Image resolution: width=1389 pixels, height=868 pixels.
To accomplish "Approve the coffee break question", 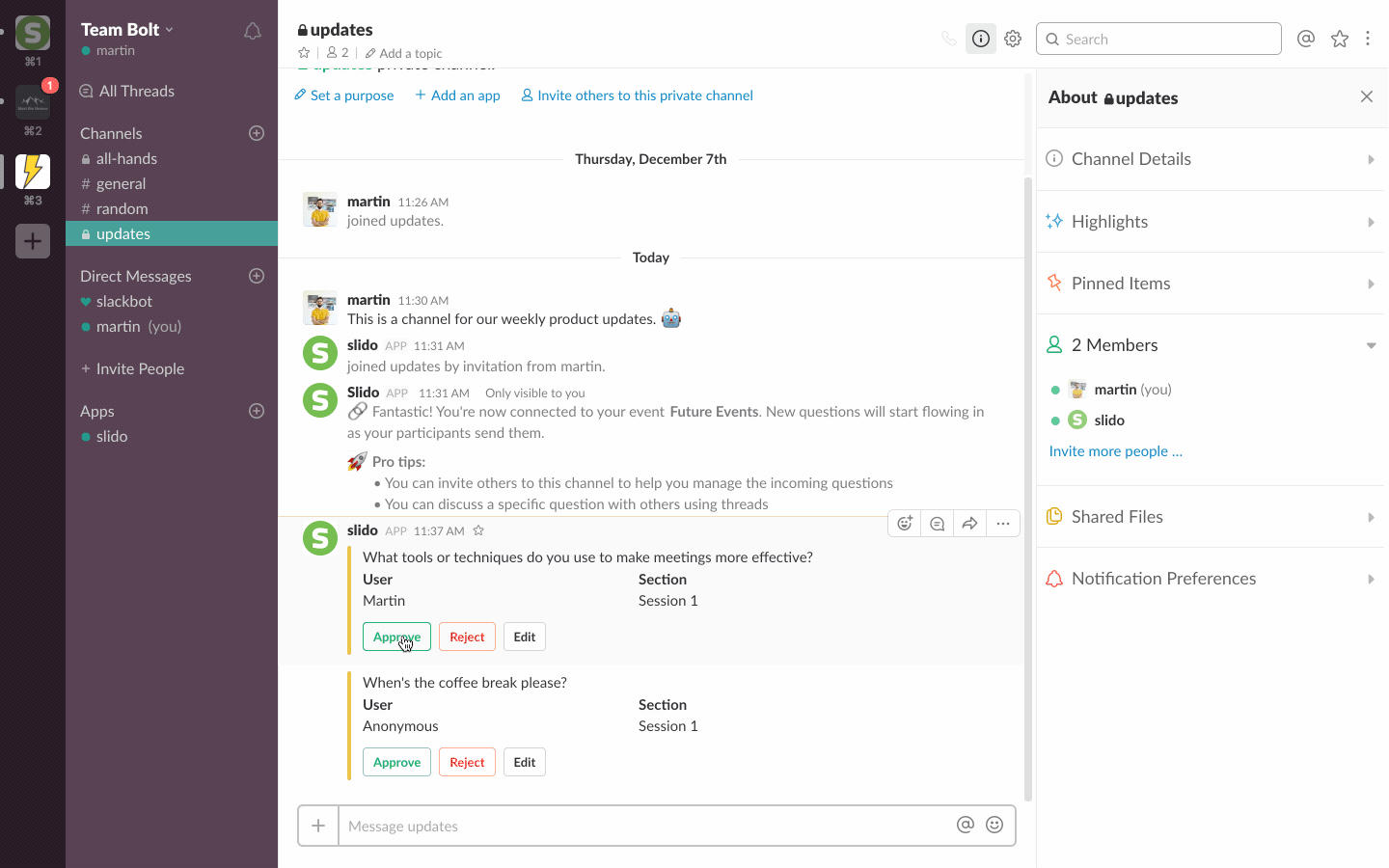I will point(396,762).
